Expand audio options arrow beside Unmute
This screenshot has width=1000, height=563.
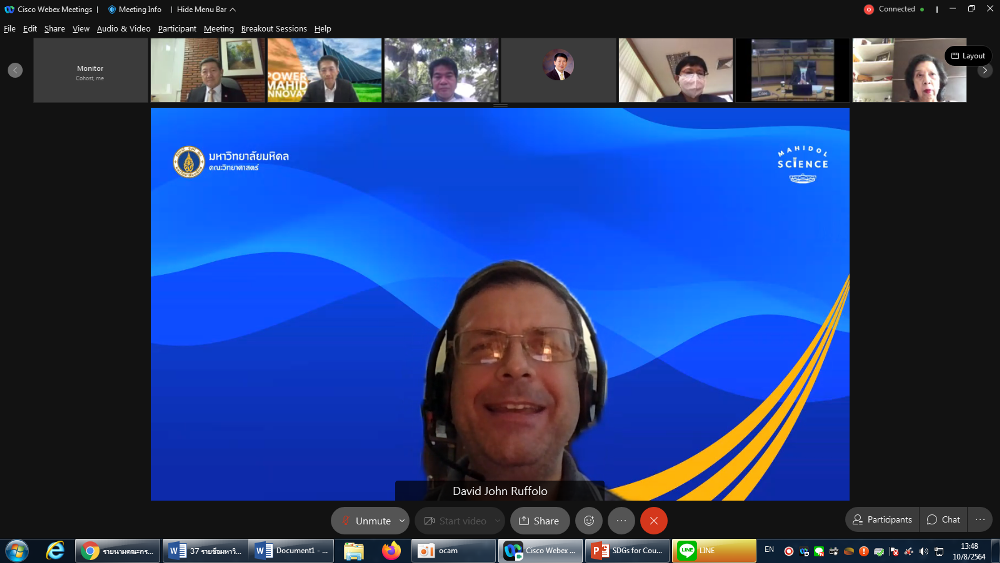coord(402,520)
